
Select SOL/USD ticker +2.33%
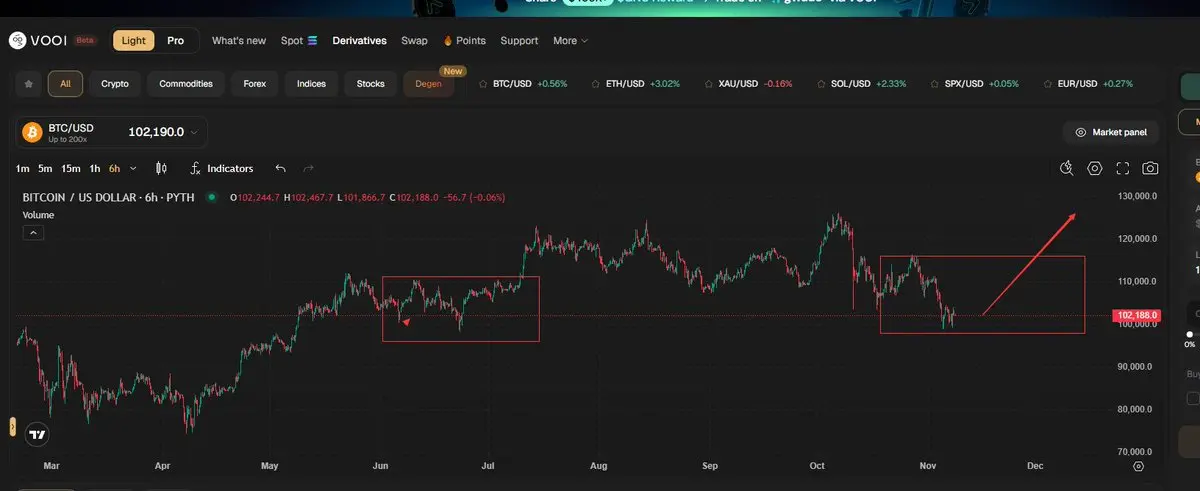point(861,84)
